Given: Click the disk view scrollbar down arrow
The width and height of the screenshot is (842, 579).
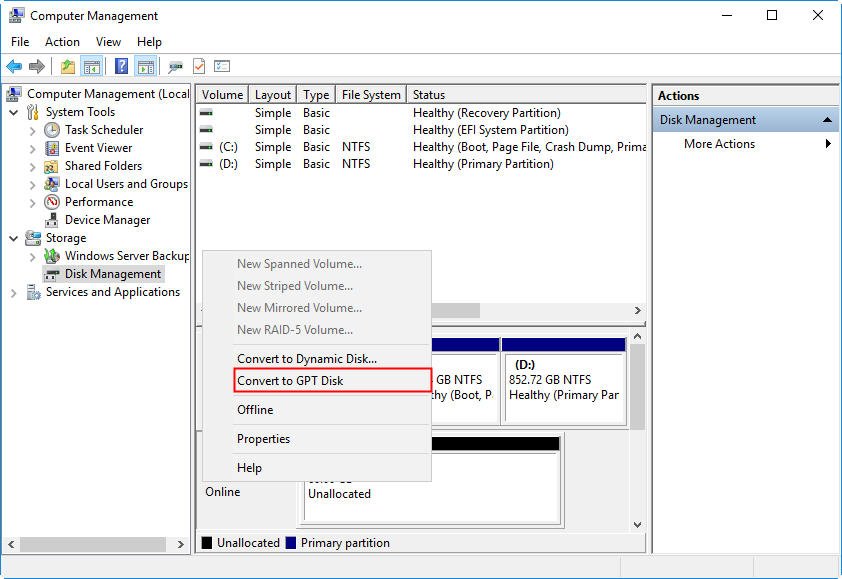Looking at the screenshot, I should pyautogui.click(x=637, y=525).
